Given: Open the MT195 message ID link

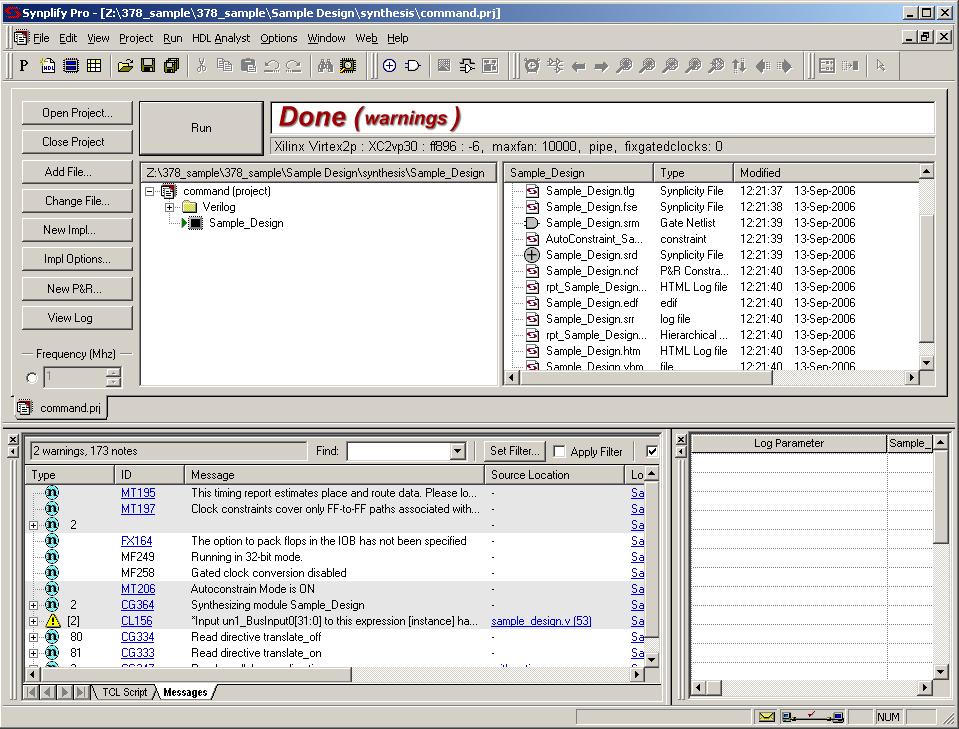Looking at the screenshot, I should 138,493.
